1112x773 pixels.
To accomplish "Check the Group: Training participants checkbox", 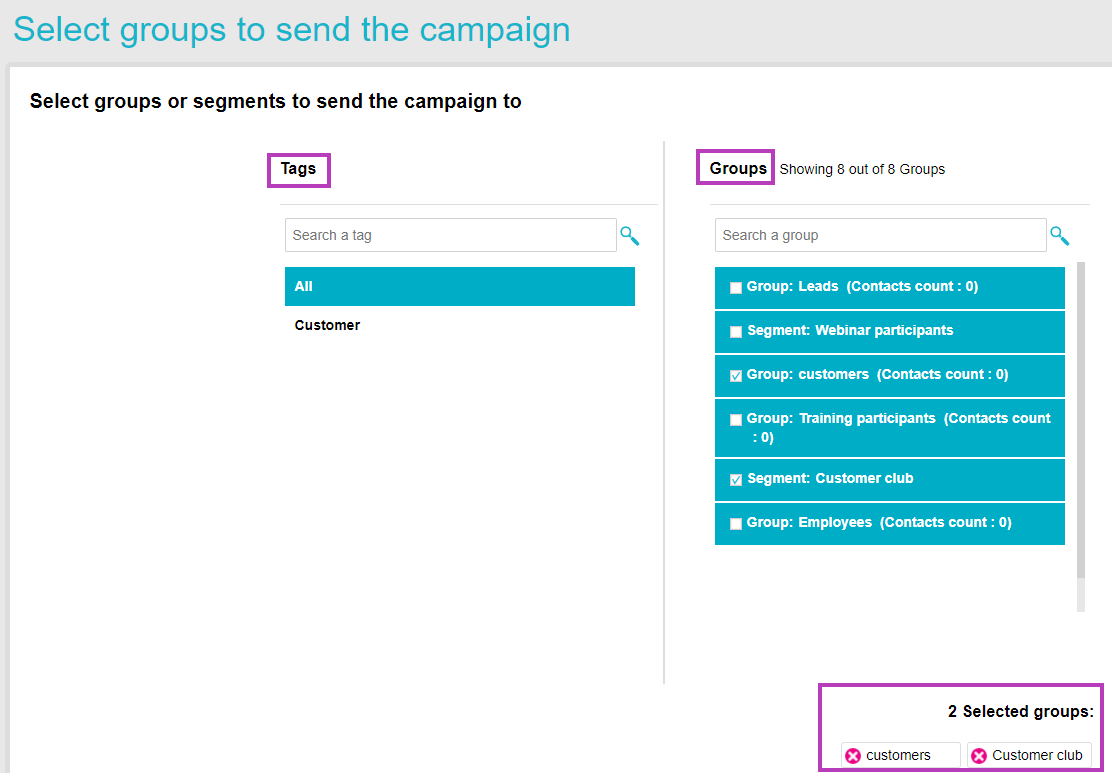I will [x=735, y=419].
